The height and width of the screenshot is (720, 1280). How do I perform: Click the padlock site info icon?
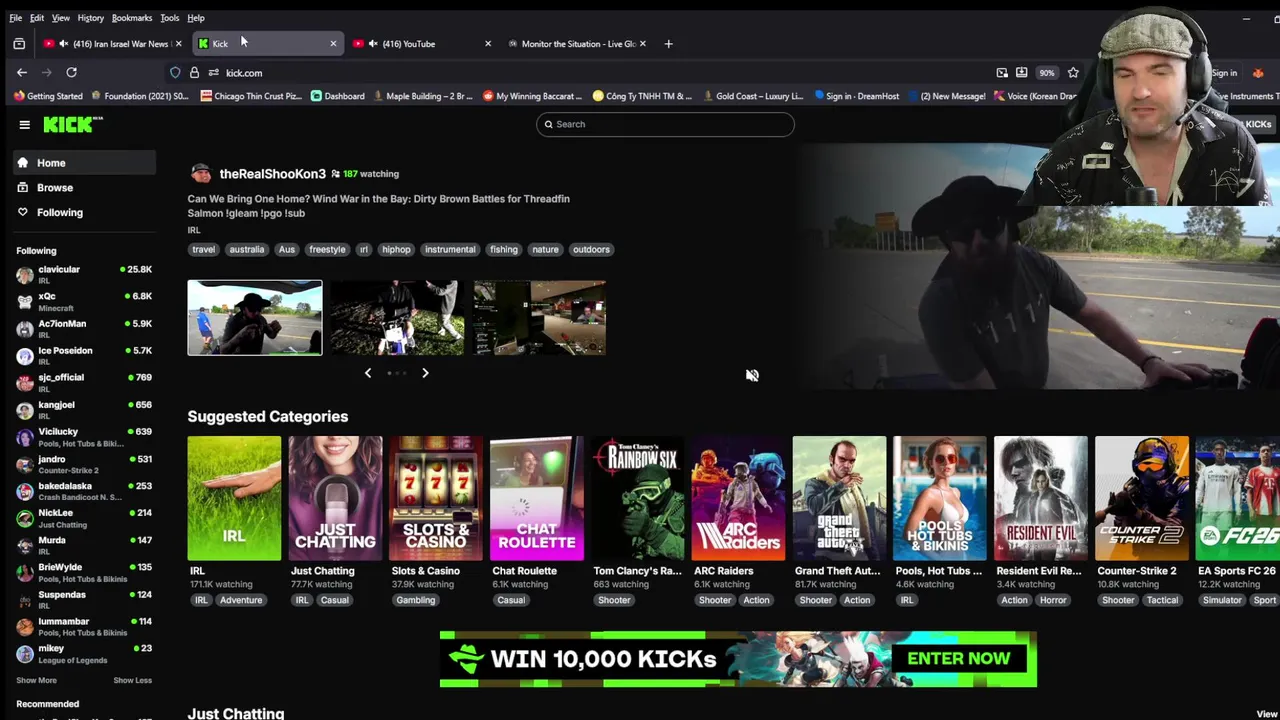[194, 72]
